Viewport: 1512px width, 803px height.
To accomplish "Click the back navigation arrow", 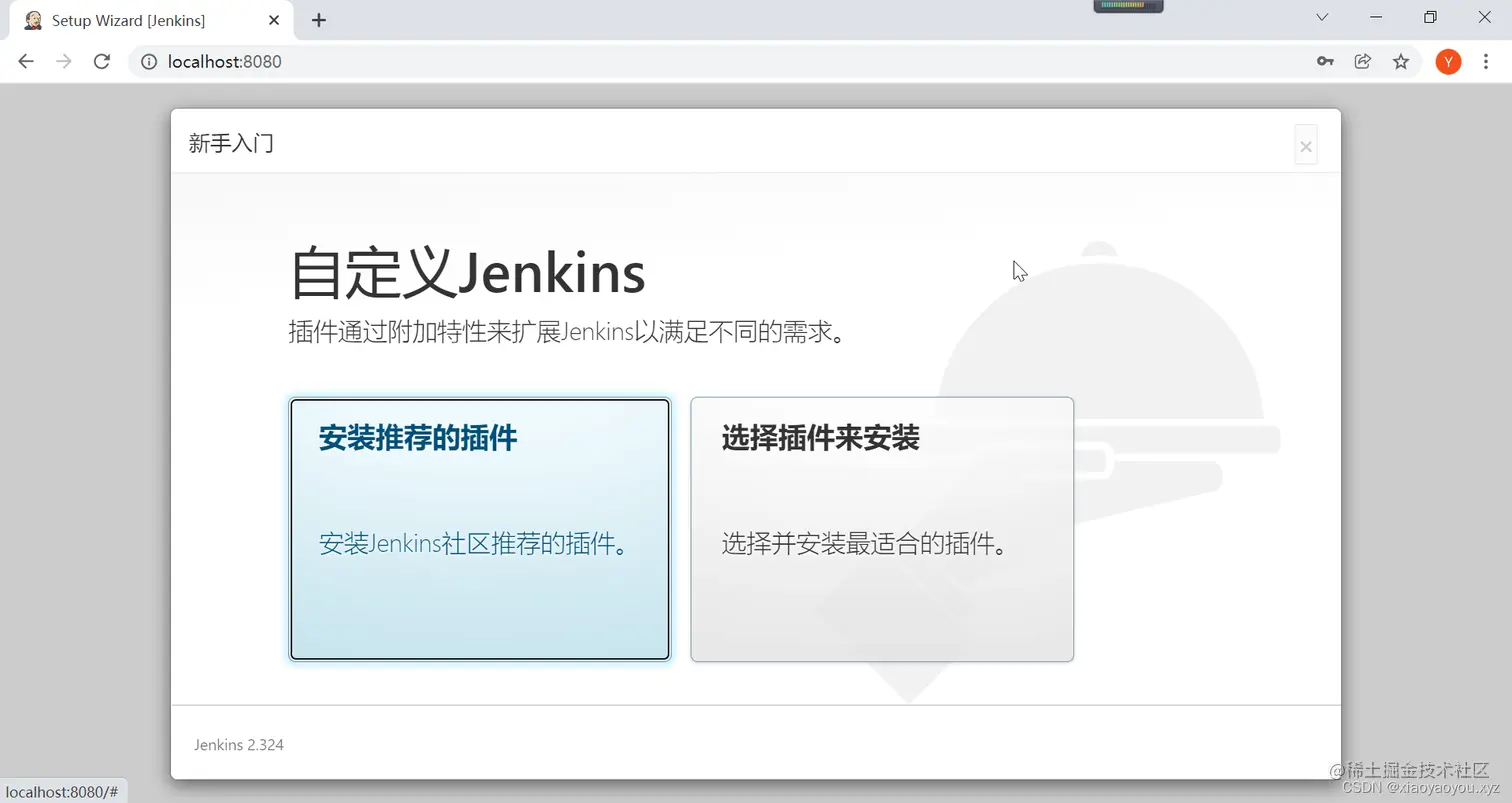I will 25,61.
